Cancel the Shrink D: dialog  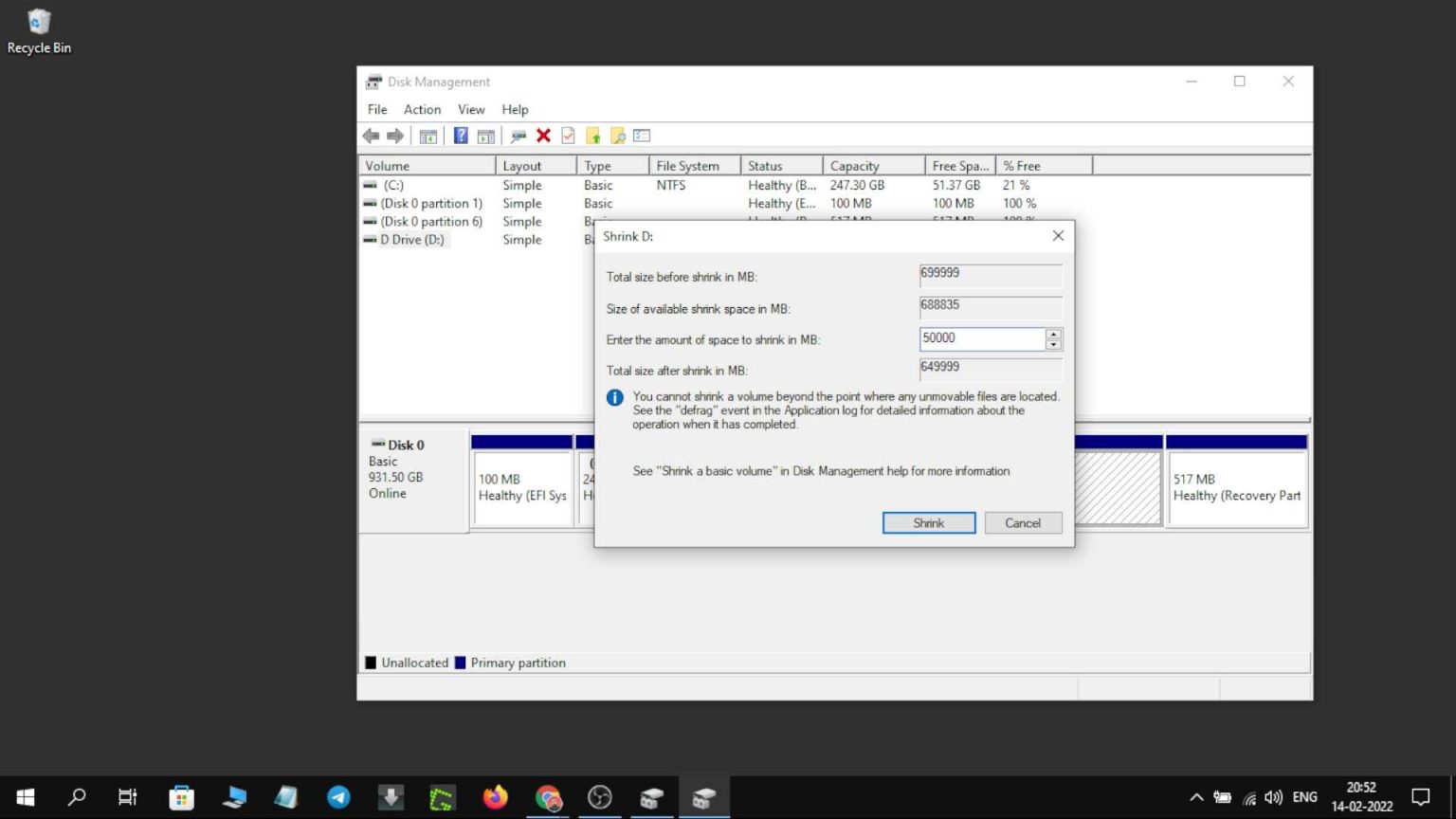[1023, 522]
